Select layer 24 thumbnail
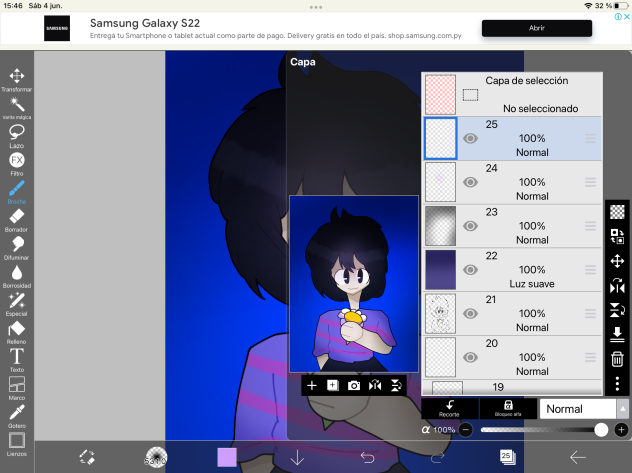 [440, 182]
